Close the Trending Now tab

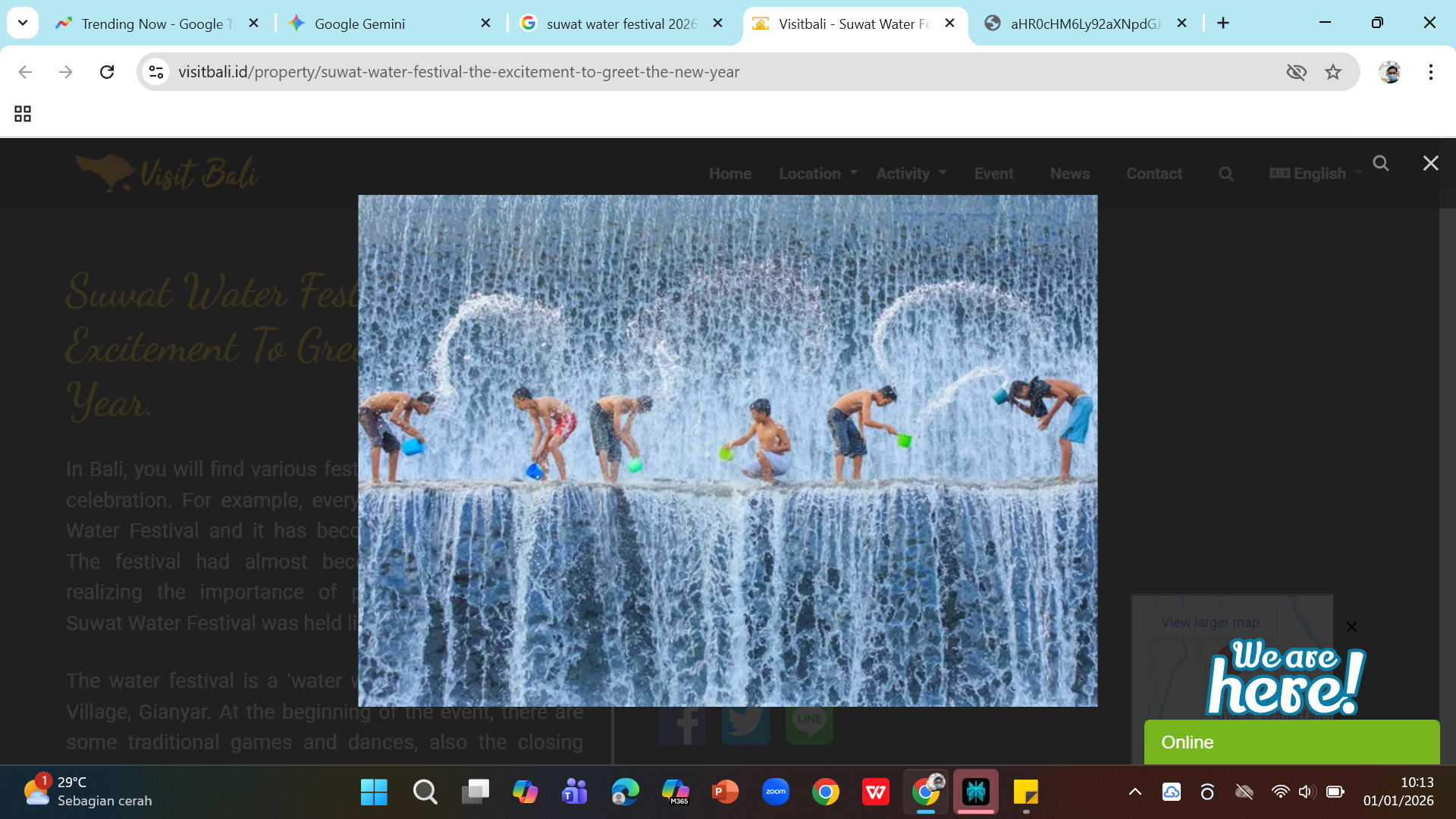coord(254,24)
